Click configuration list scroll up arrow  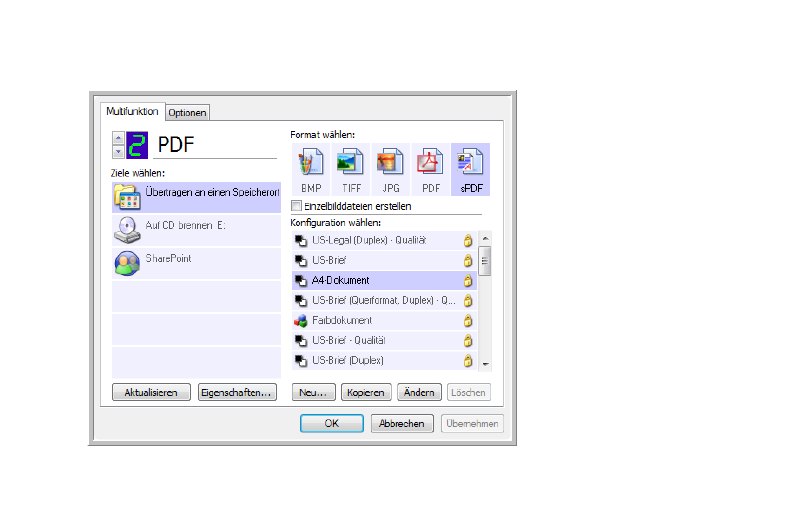(x=485, y=238)
